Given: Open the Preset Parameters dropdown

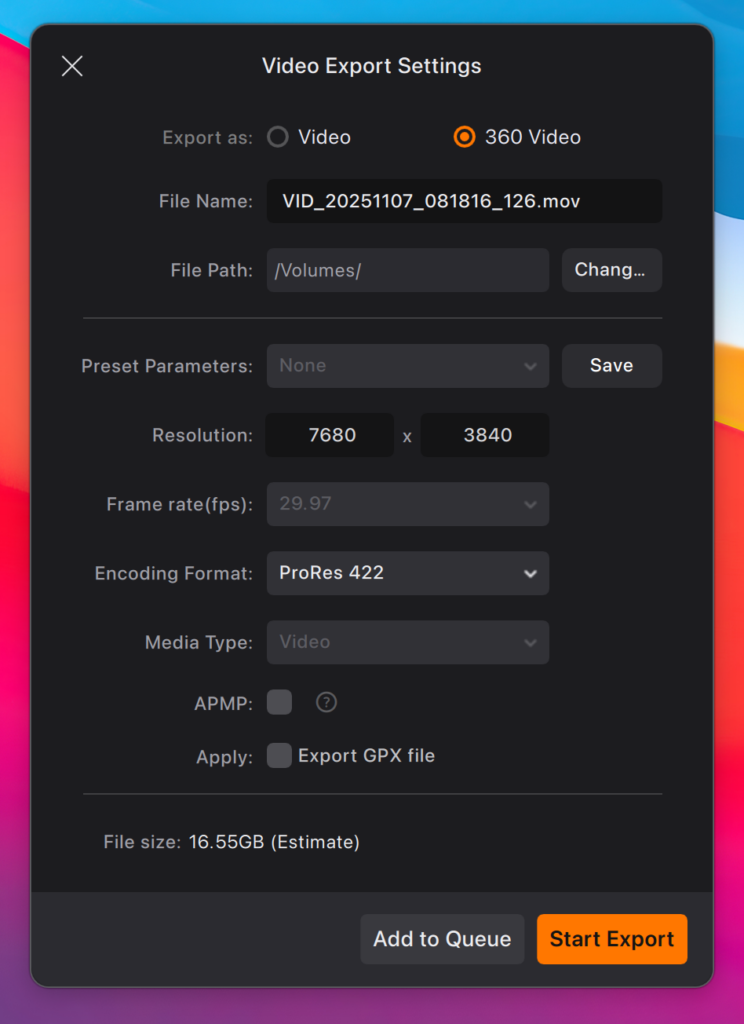Looking at the screenshot, I should [407, 366].
